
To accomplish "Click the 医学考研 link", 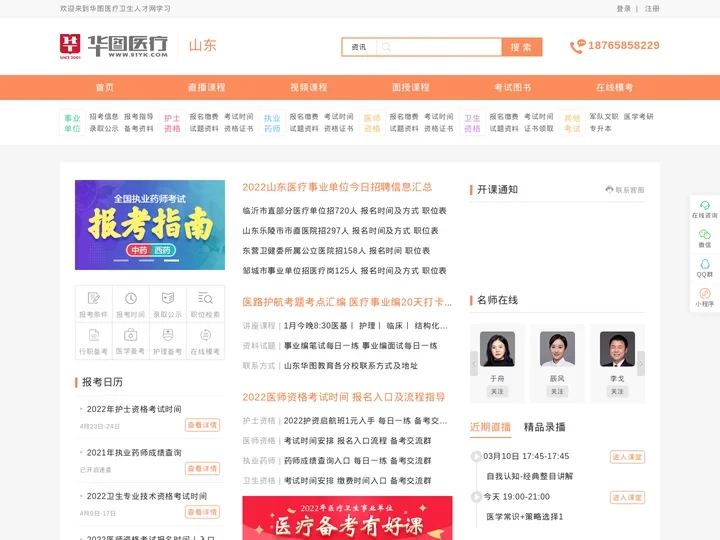I will [x=638, y=117].
